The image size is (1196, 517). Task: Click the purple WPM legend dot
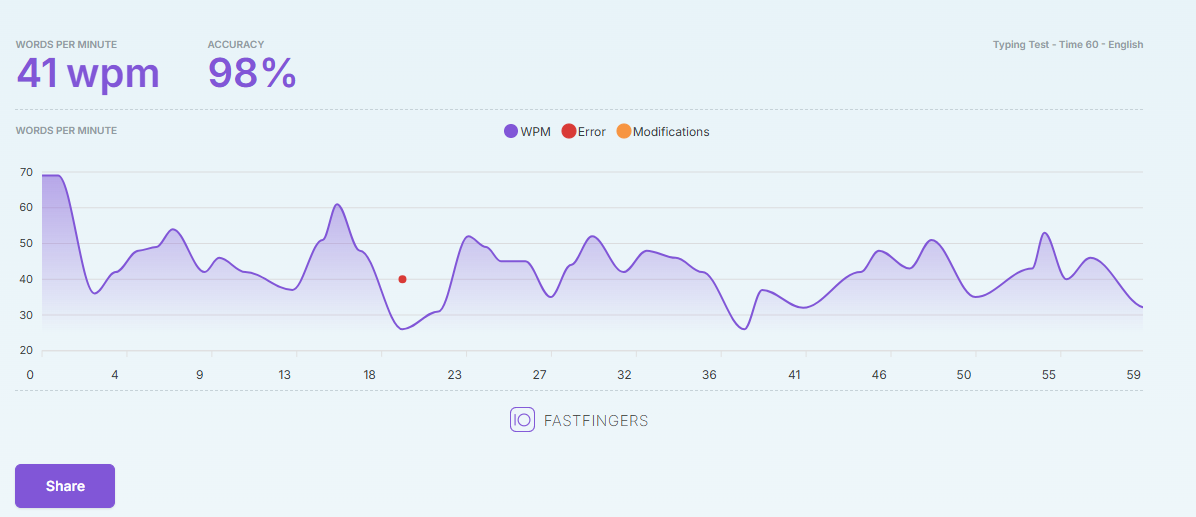511,131
